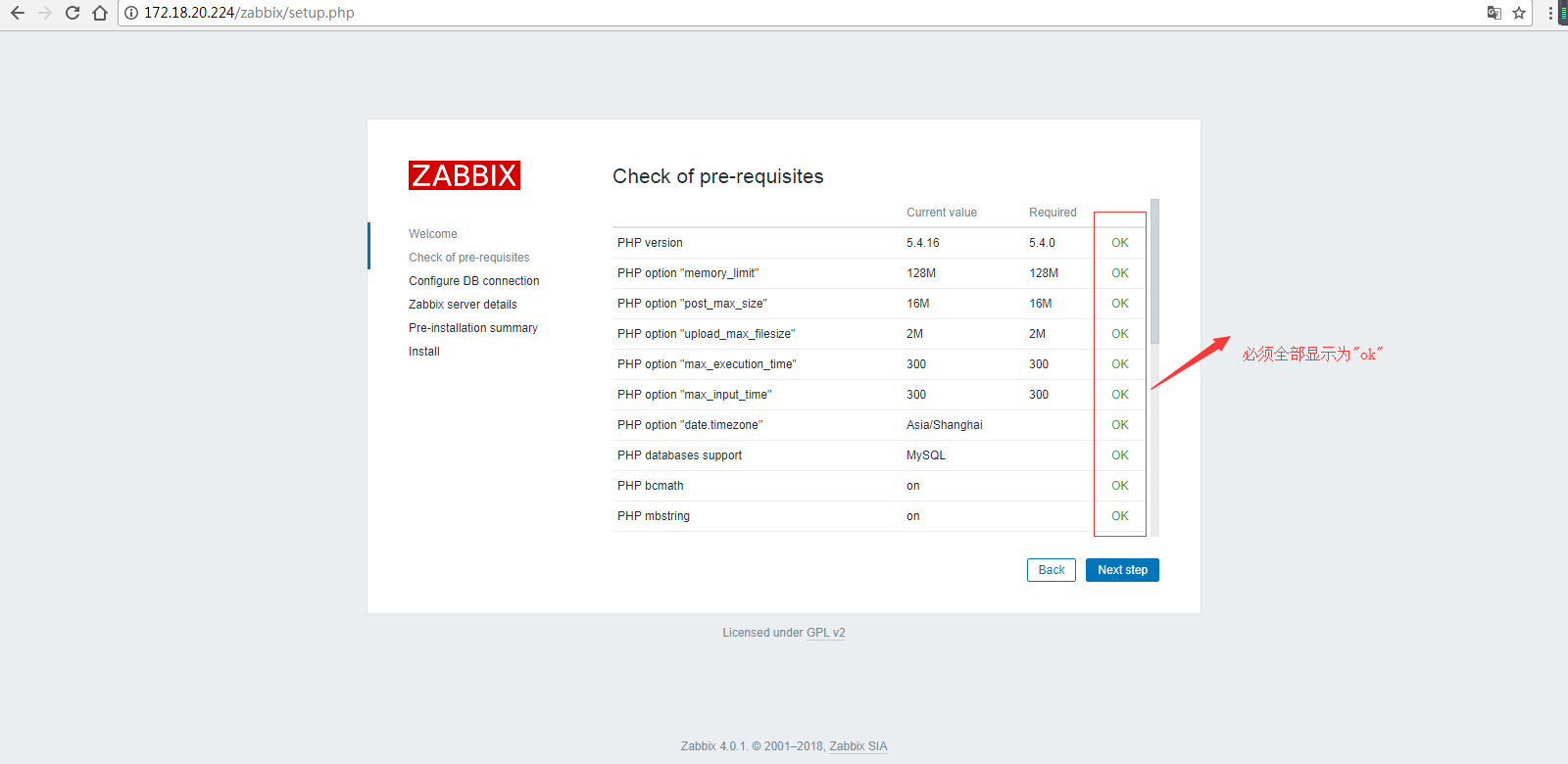Go back with browser back arrow
1568x764 pixels.
tap(18, 13)
